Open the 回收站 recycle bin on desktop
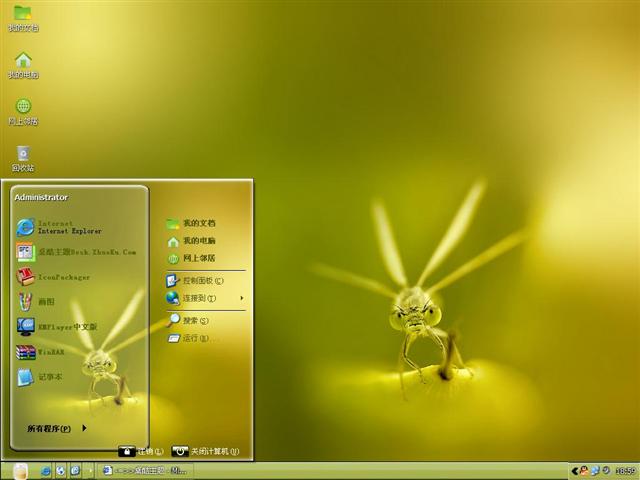This screenshot has width=640, height=480. click(x=23, y=158)
